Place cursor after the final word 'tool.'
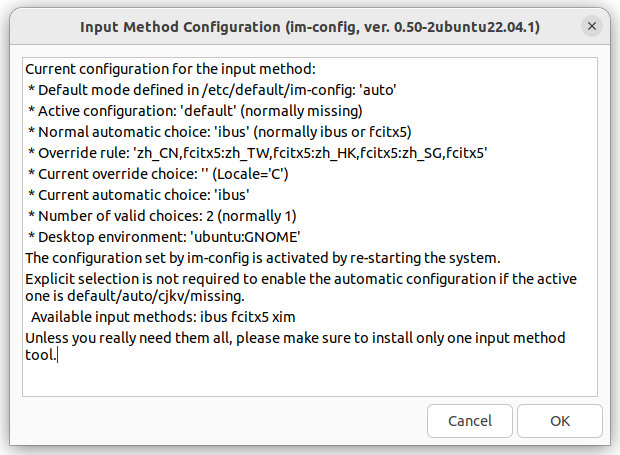620x455 pixels. point(58,355)
